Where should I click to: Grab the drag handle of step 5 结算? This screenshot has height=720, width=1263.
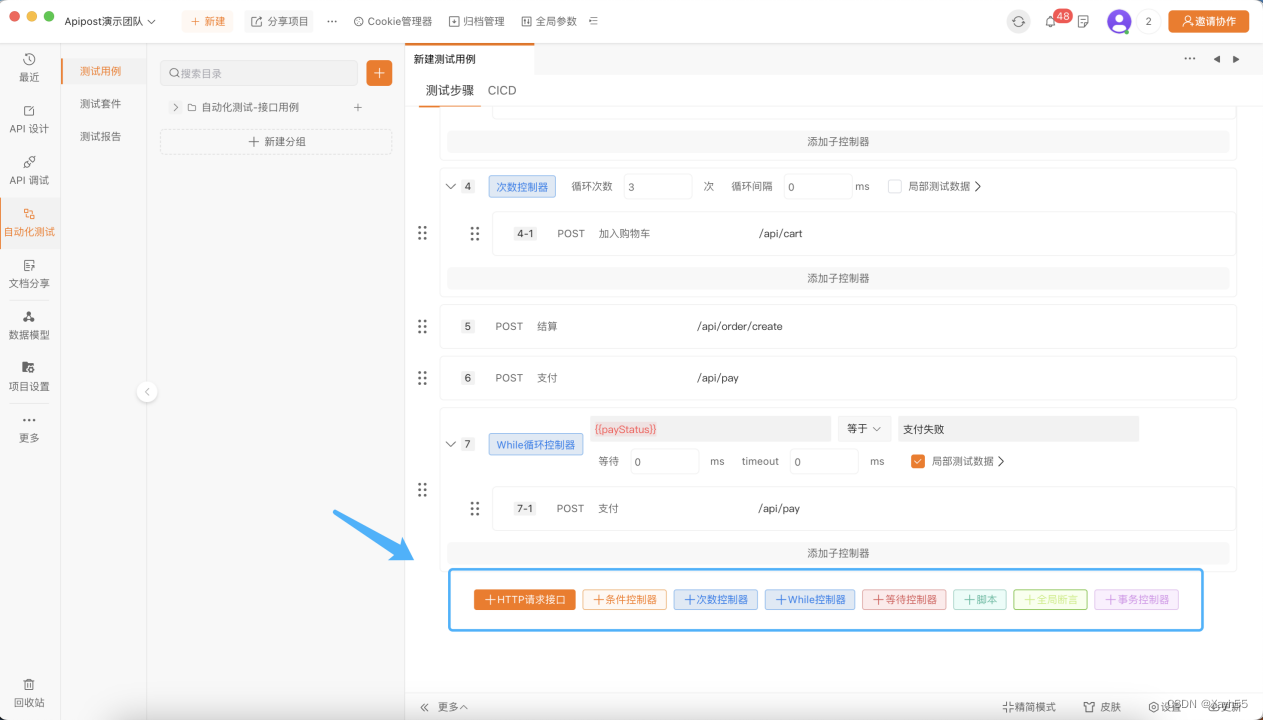(422, 326)
